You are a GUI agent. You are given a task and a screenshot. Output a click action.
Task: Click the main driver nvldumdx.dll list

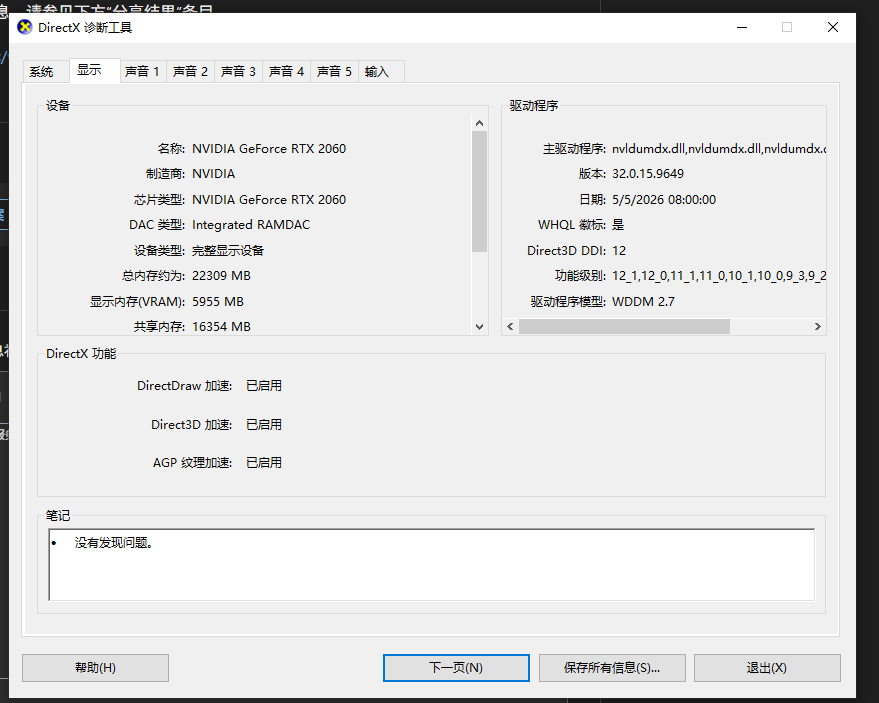tap(719, 149)
